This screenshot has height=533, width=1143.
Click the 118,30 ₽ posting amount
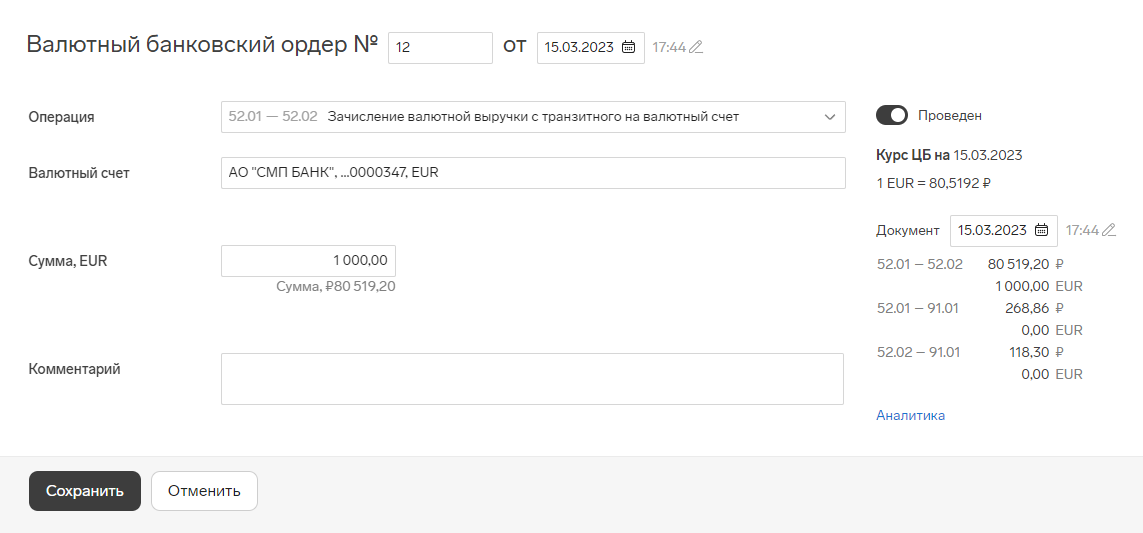(x=1037, y=352)
